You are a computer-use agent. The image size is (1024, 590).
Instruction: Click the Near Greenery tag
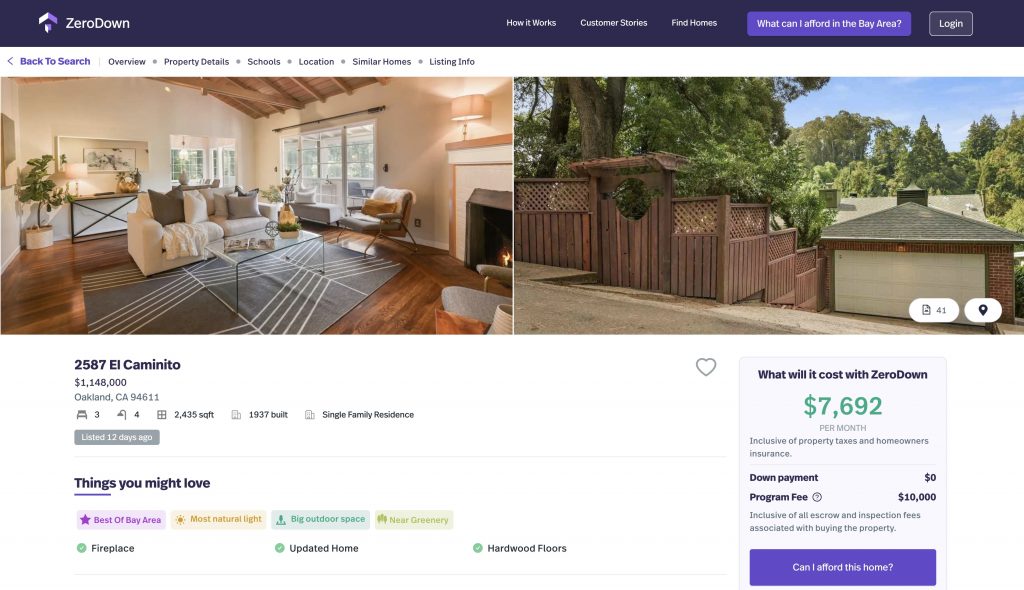(413, 519)
